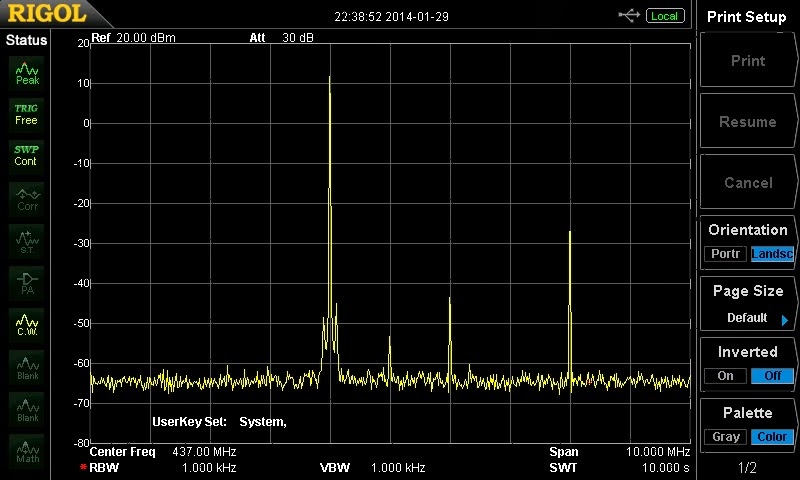Screen dimensions: 800x480
Task: Click the date and time readout
Action: click(391, 17)
